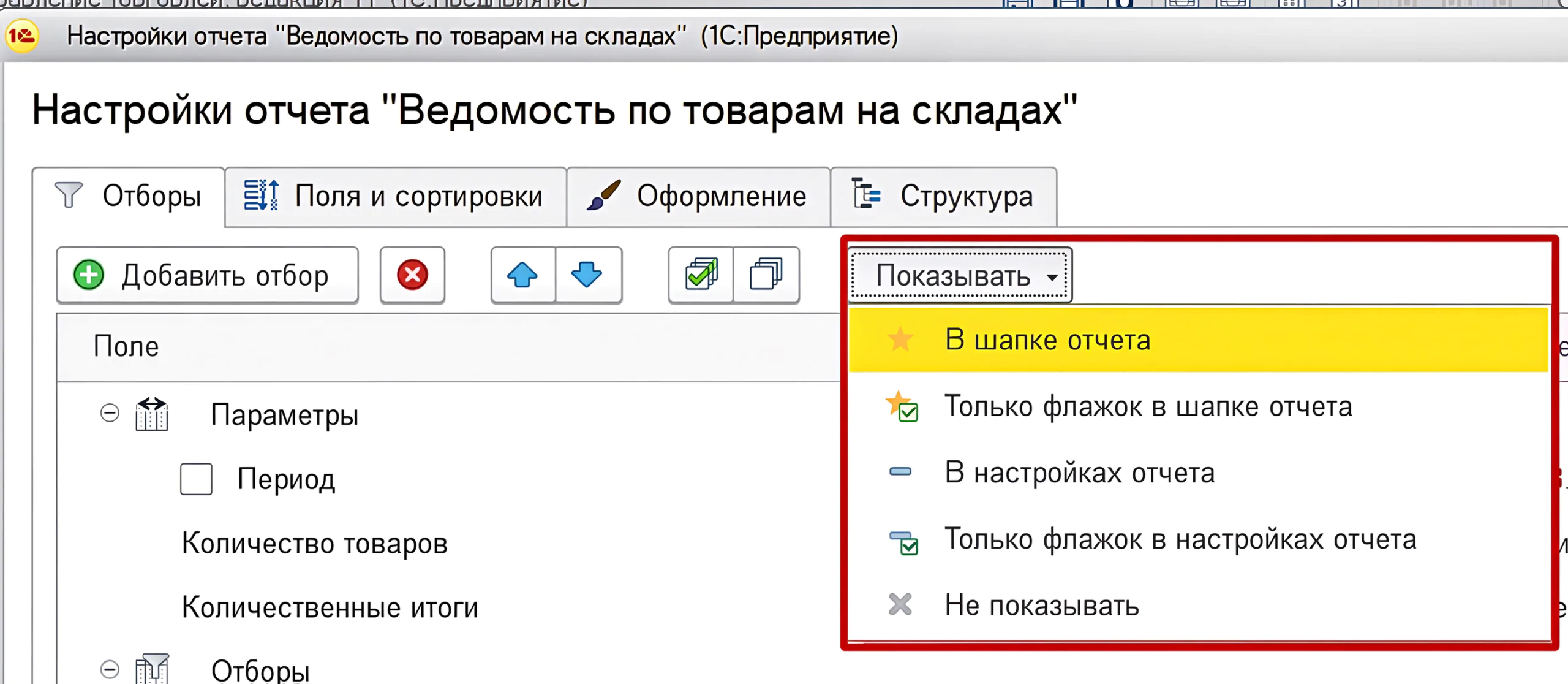Select the Параметры tree row label
Image resolution: width=1568 pixels, height=684 pixels.
(x=285, y=415)
